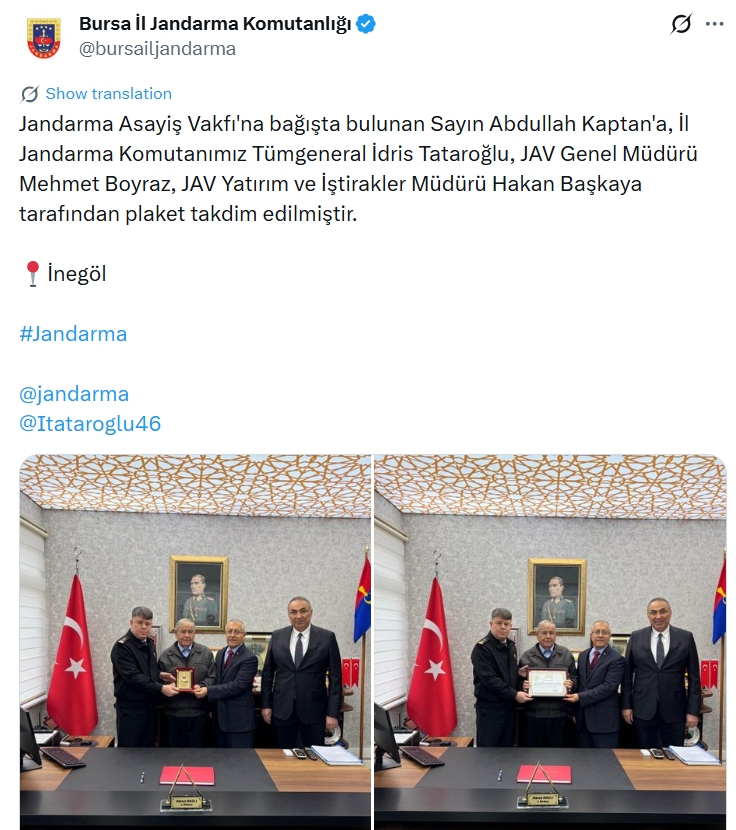Click the Grok icon beside Show translation
The height and width of the screenshot is (830, 736).
[x=30, y=94]
